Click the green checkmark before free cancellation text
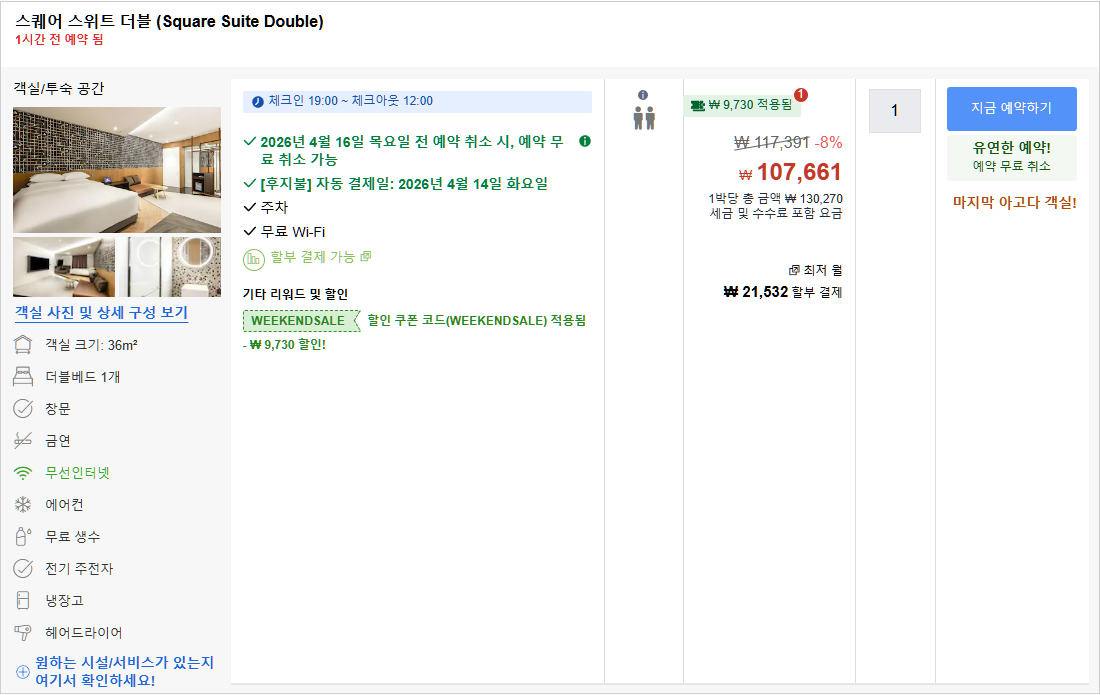This screenshot has height=695, width=1100. 250,141
